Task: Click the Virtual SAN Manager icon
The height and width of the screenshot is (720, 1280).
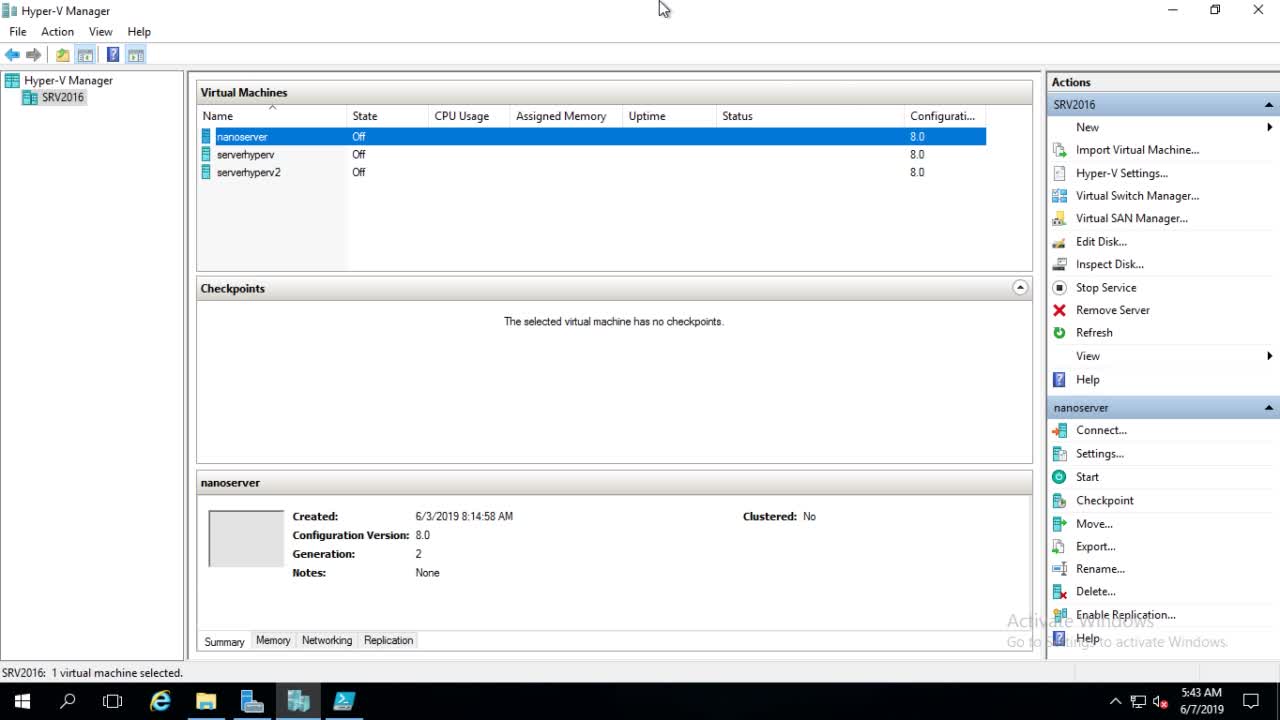Action: [1059, 218]
